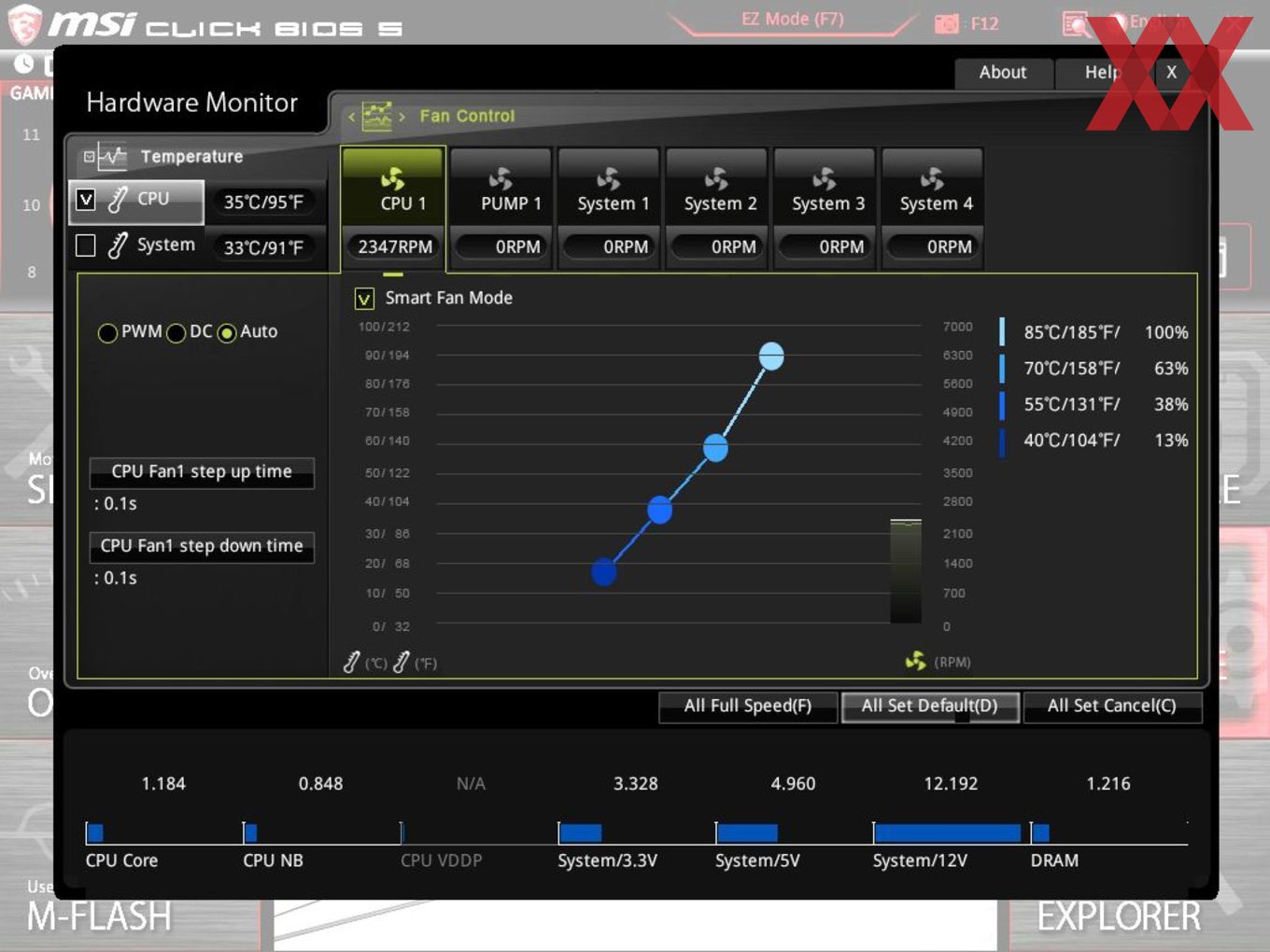Click All Set Default(D) button
This screenshot has height=952, width=1270.
coord(929,707)
